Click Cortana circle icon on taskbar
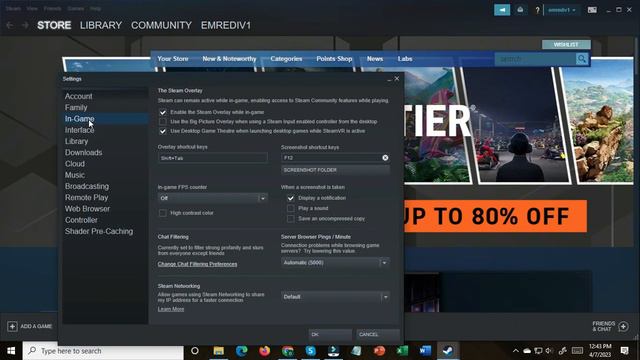This screenshot has height=360, width=640. (x=195, y=351)
